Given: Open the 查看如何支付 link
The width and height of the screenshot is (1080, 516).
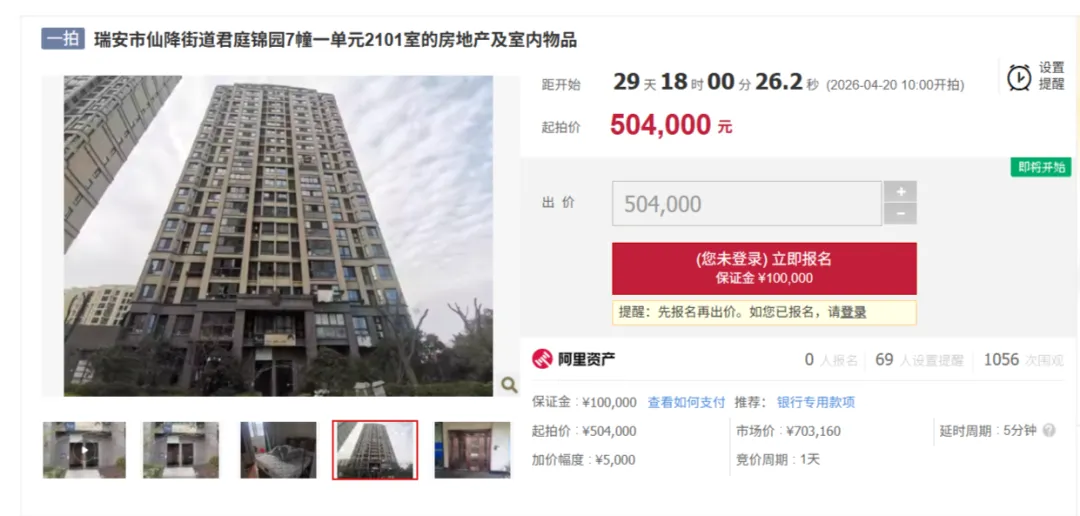Looking at the screenshot, I should pos(686,402).
